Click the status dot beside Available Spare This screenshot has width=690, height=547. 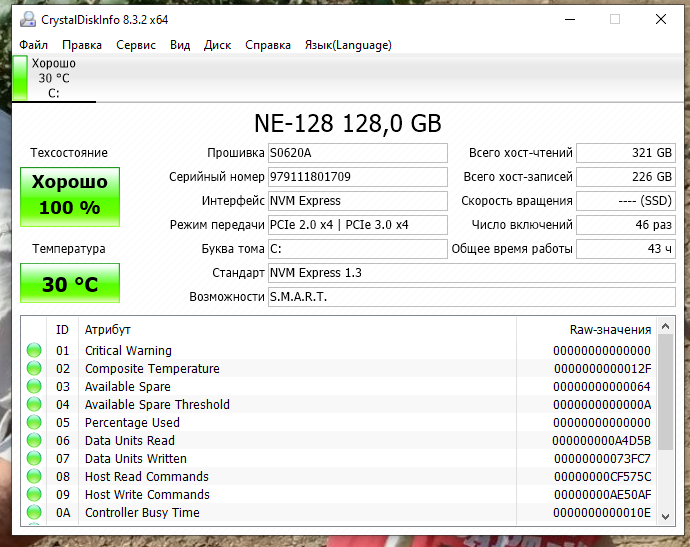pos(34,387)
